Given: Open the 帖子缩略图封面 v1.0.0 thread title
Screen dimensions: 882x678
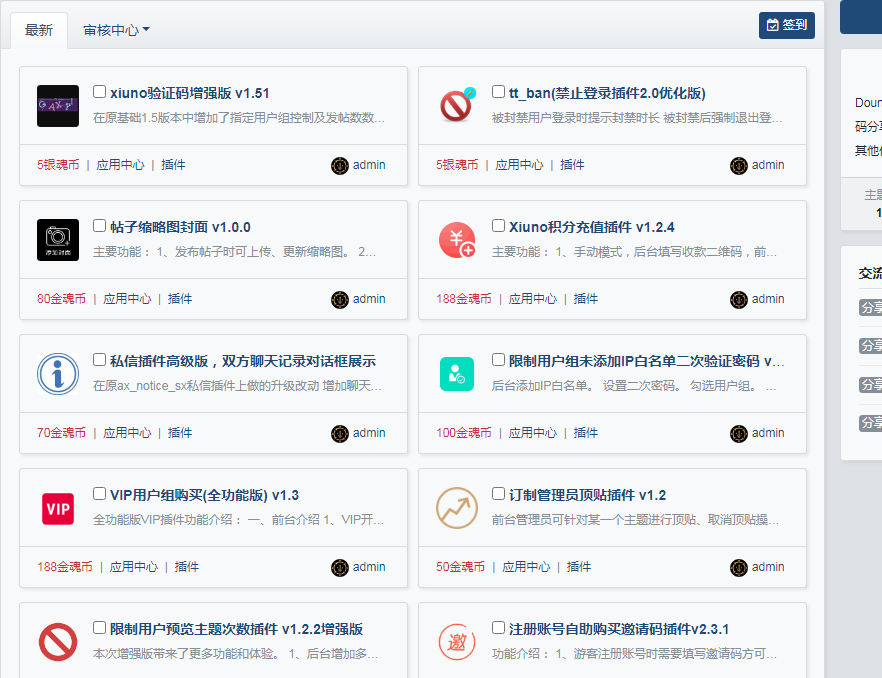Looking at the screenshot, I should [x=180, y=227].
